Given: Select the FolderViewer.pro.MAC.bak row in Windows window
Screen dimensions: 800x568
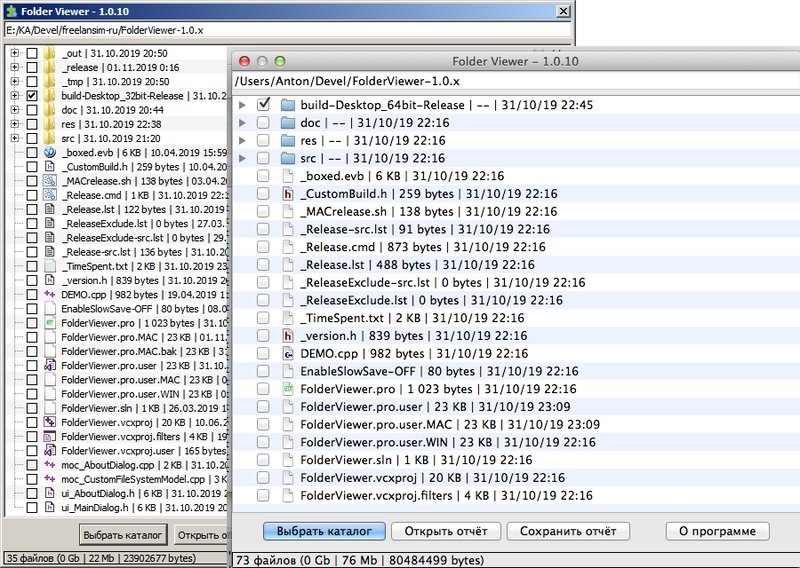Looking at the screenshot, I should tap(118, 351).
